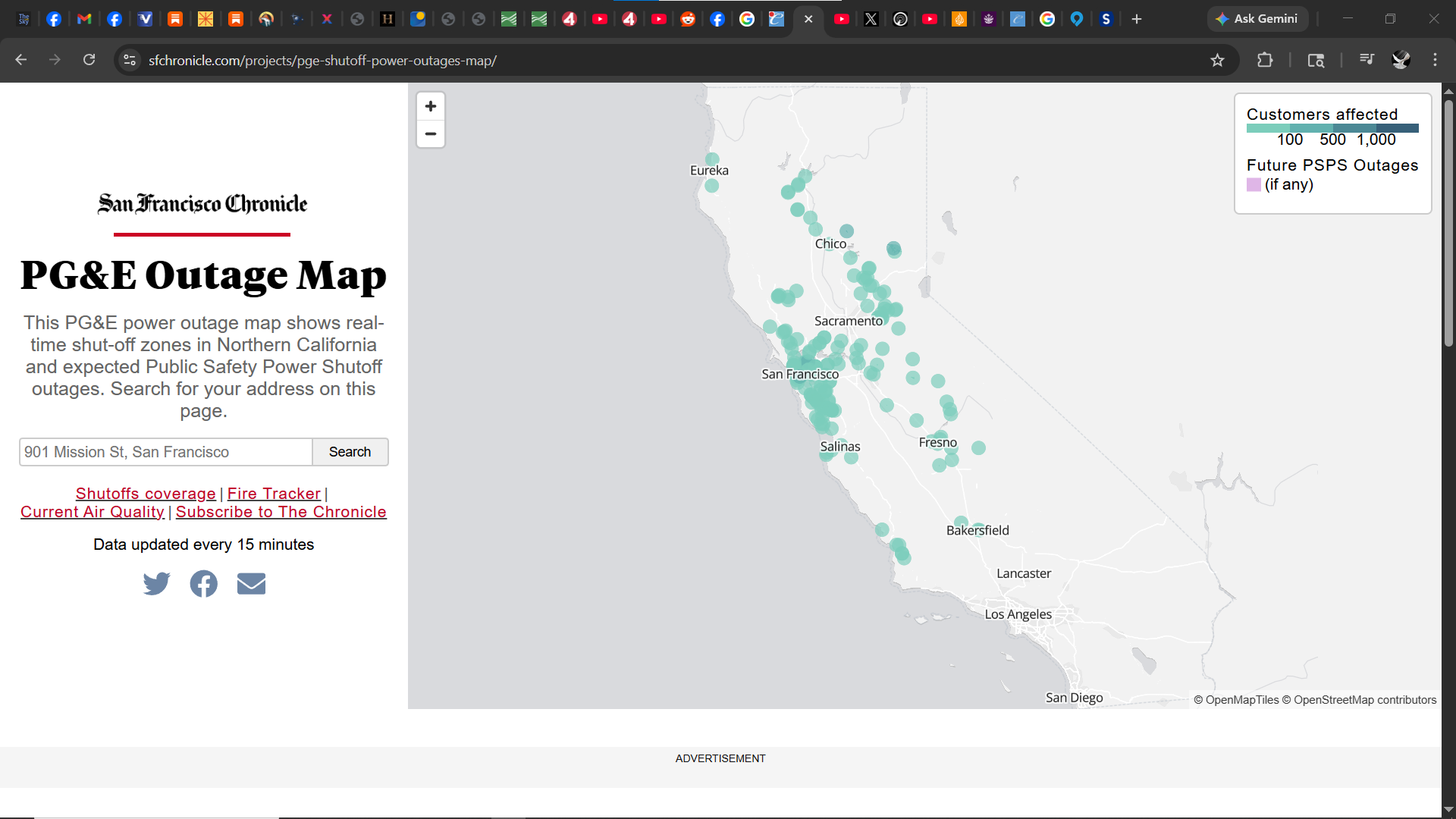The height and width of the screenshot is (819, 1456).
Task: Click the 'Data updated every 15 minutes' text
Action: point(203,544)
